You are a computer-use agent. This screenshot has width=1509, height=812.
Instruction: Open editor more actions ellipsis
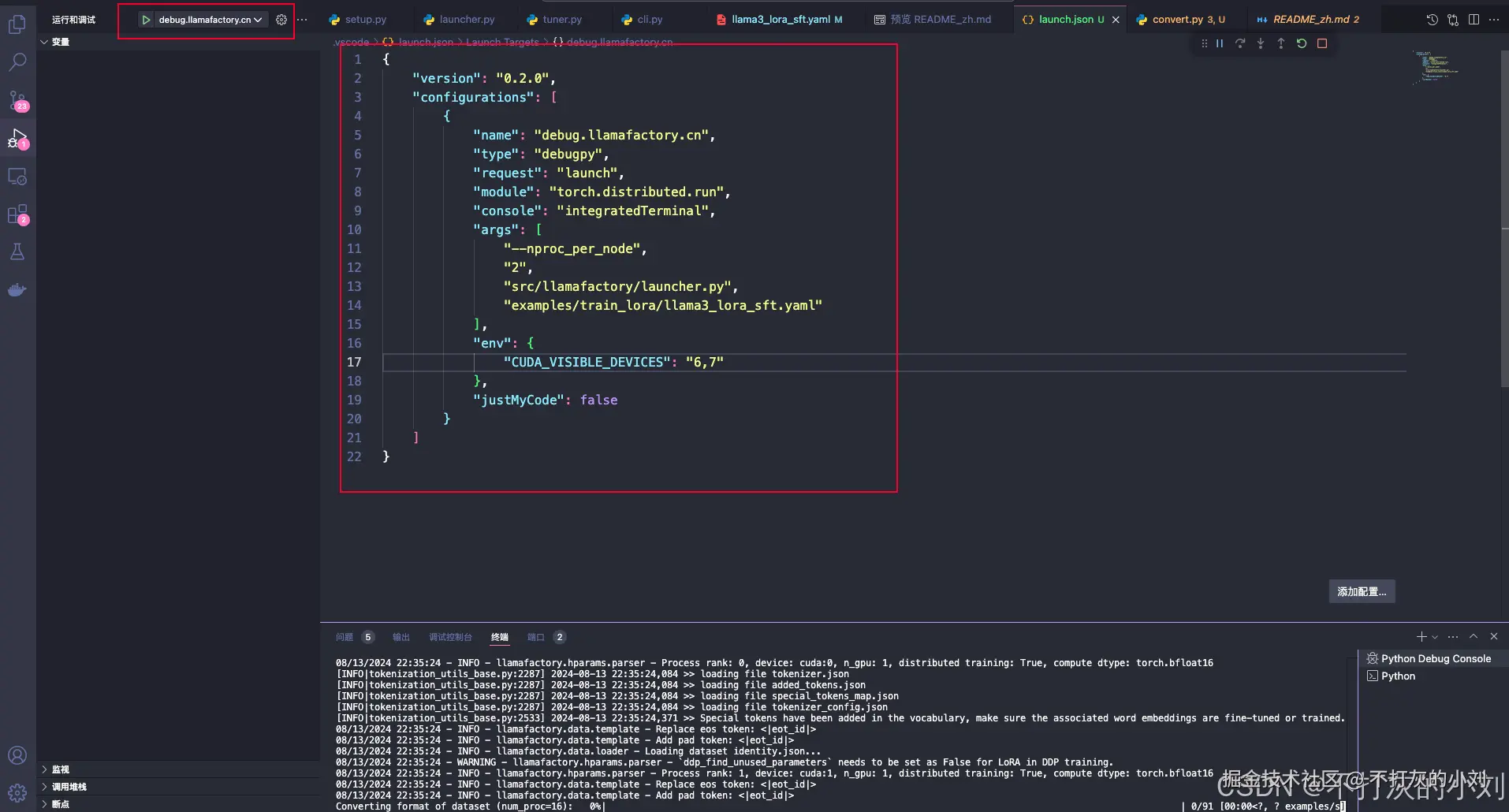click(1494, 20)
